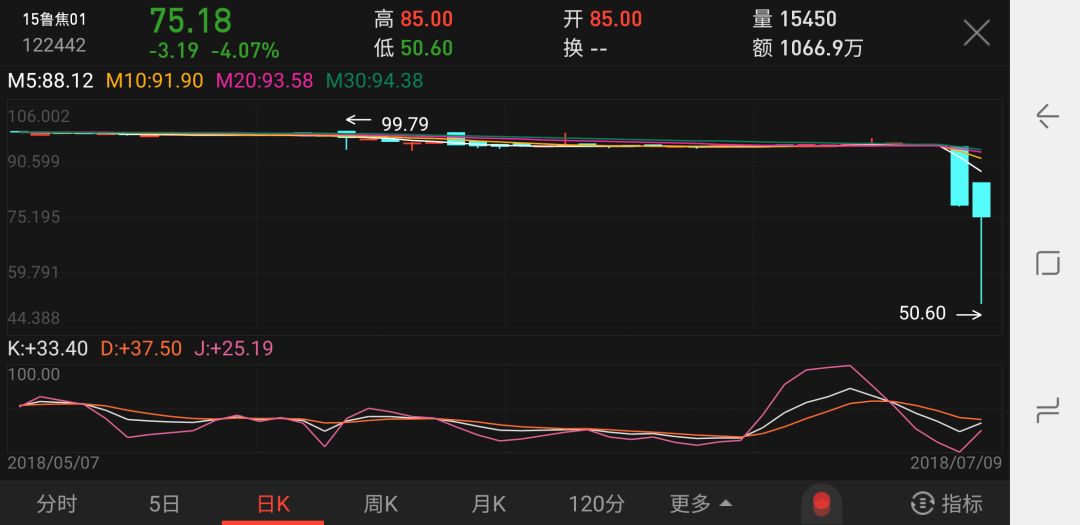
Task: Tap the J:+25.19 indicator value
Action: coord(233,348)
